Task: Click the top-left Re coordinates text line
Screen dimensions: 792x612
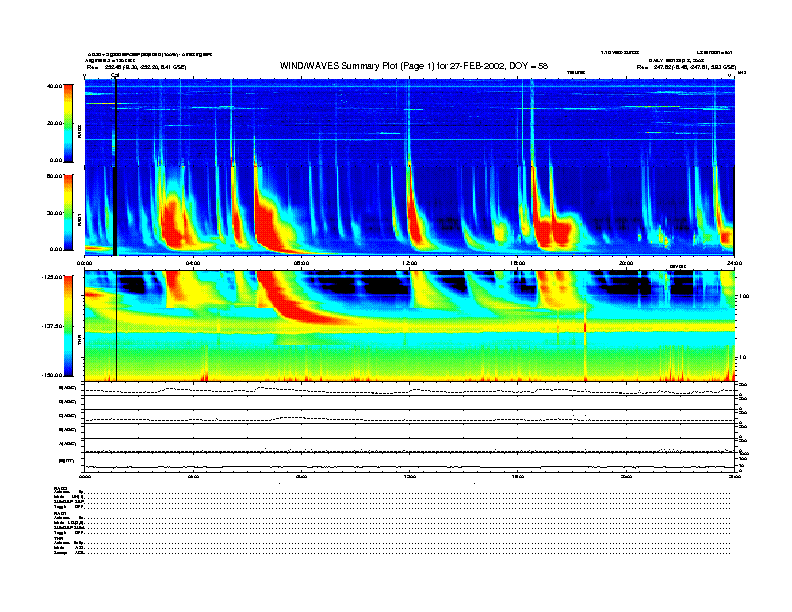Action: 136,67
